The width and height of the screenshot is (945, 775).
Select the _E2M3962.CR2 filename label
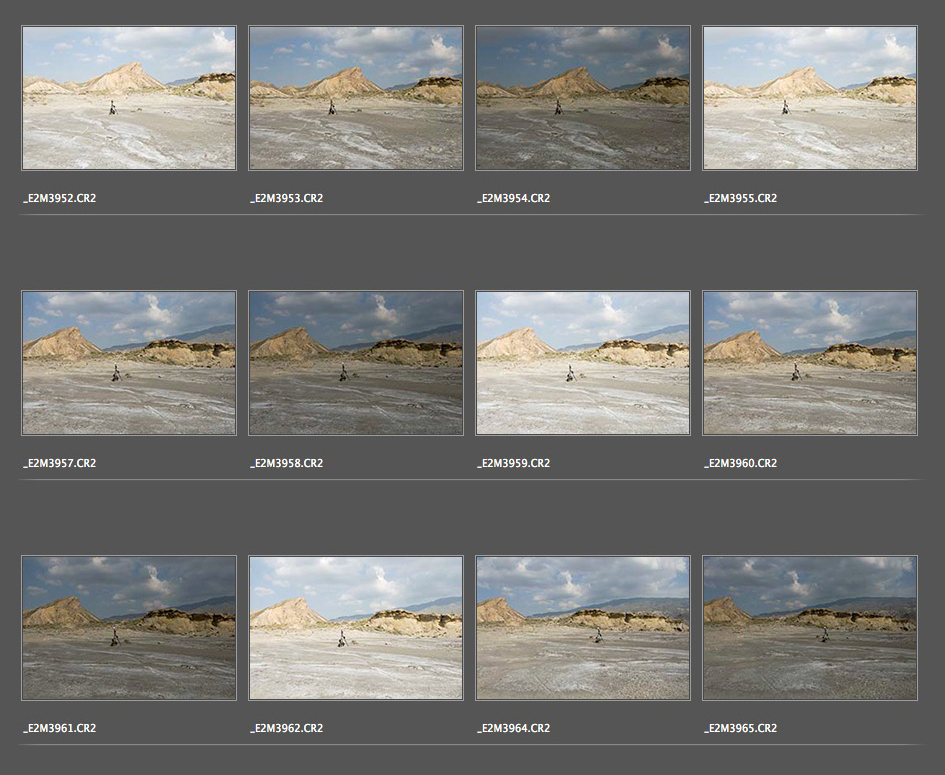click(287, 728)
